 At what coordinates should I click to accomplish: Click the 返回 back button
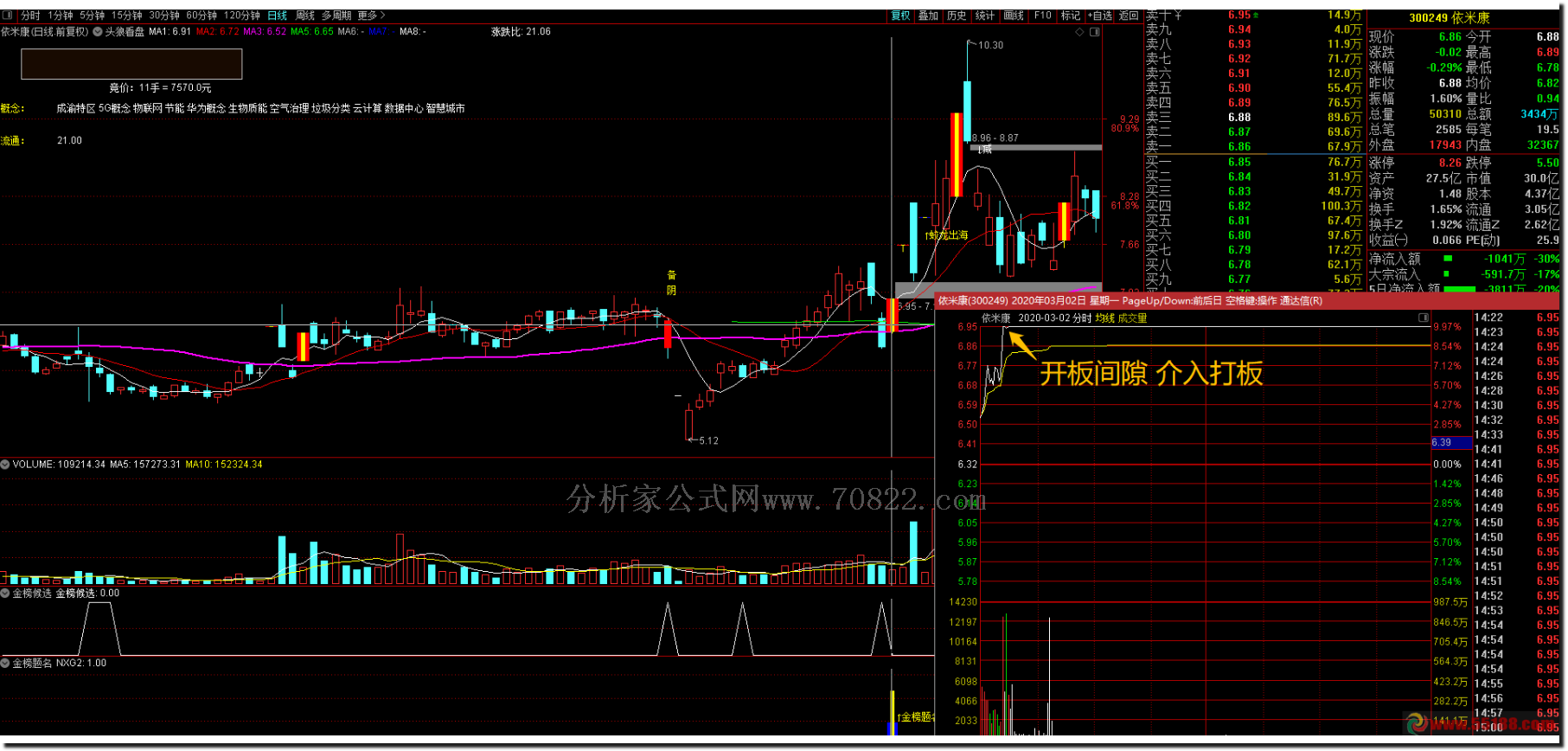click(1129, 16)
